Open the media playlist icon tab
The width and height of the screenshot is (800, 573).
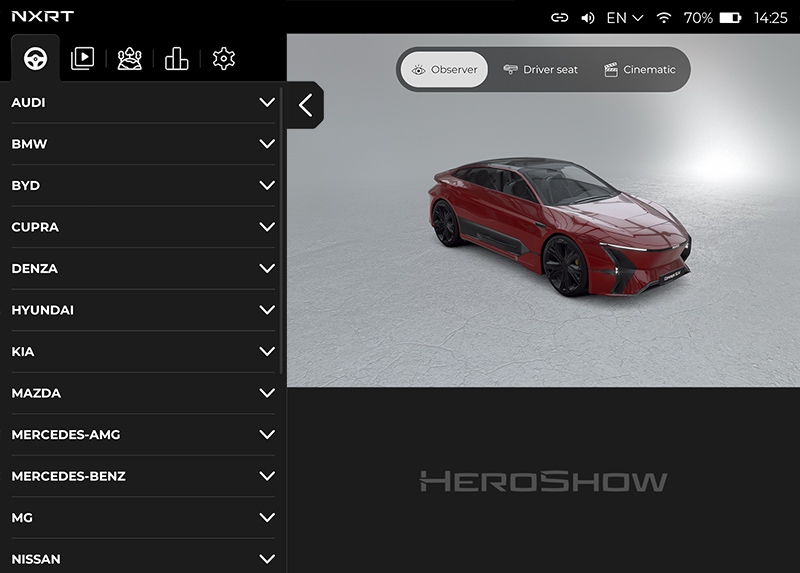82,58
